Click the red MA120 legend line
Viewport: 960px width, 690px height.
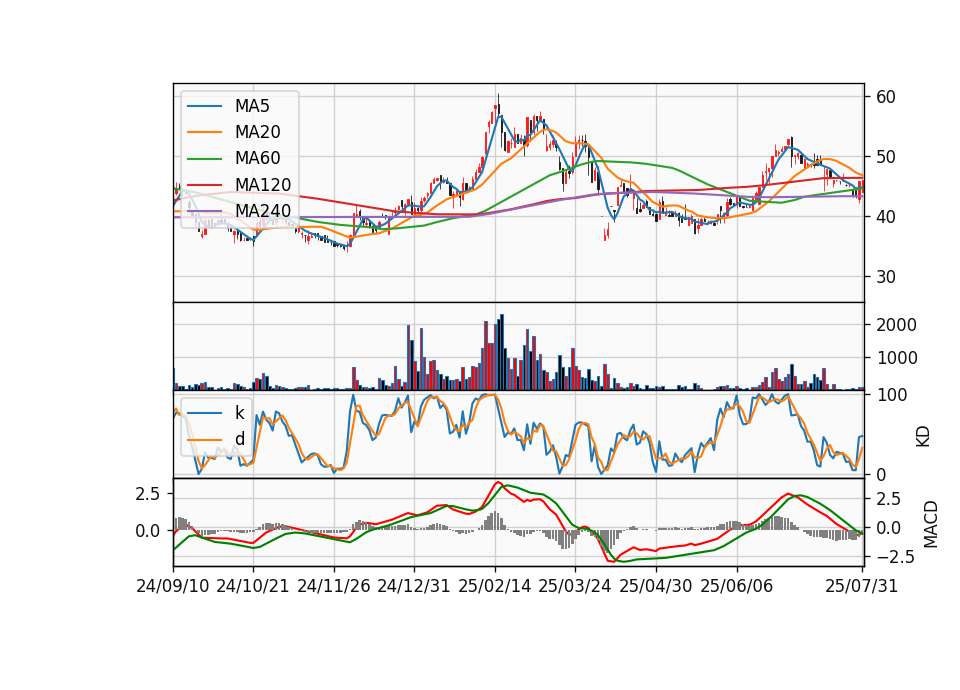pos(204,185)
